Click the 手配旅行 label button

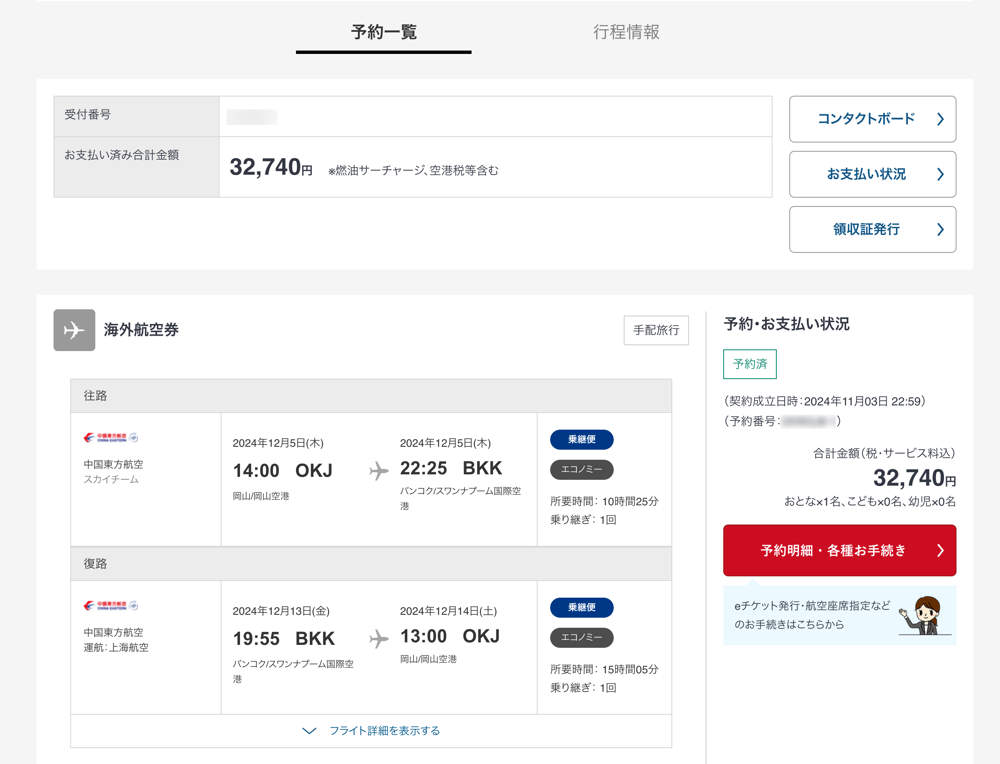[656, 330]
